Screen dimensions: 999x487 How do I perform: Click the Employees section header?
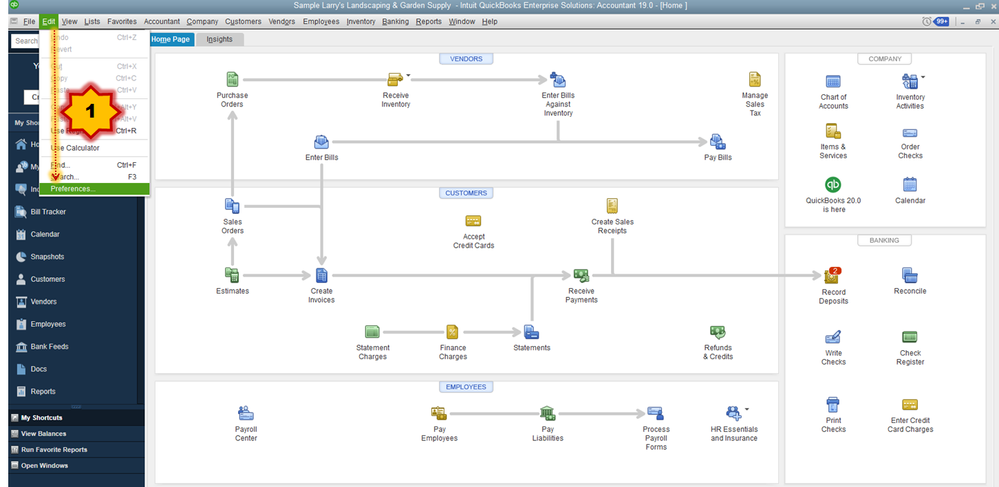(466, 387)
